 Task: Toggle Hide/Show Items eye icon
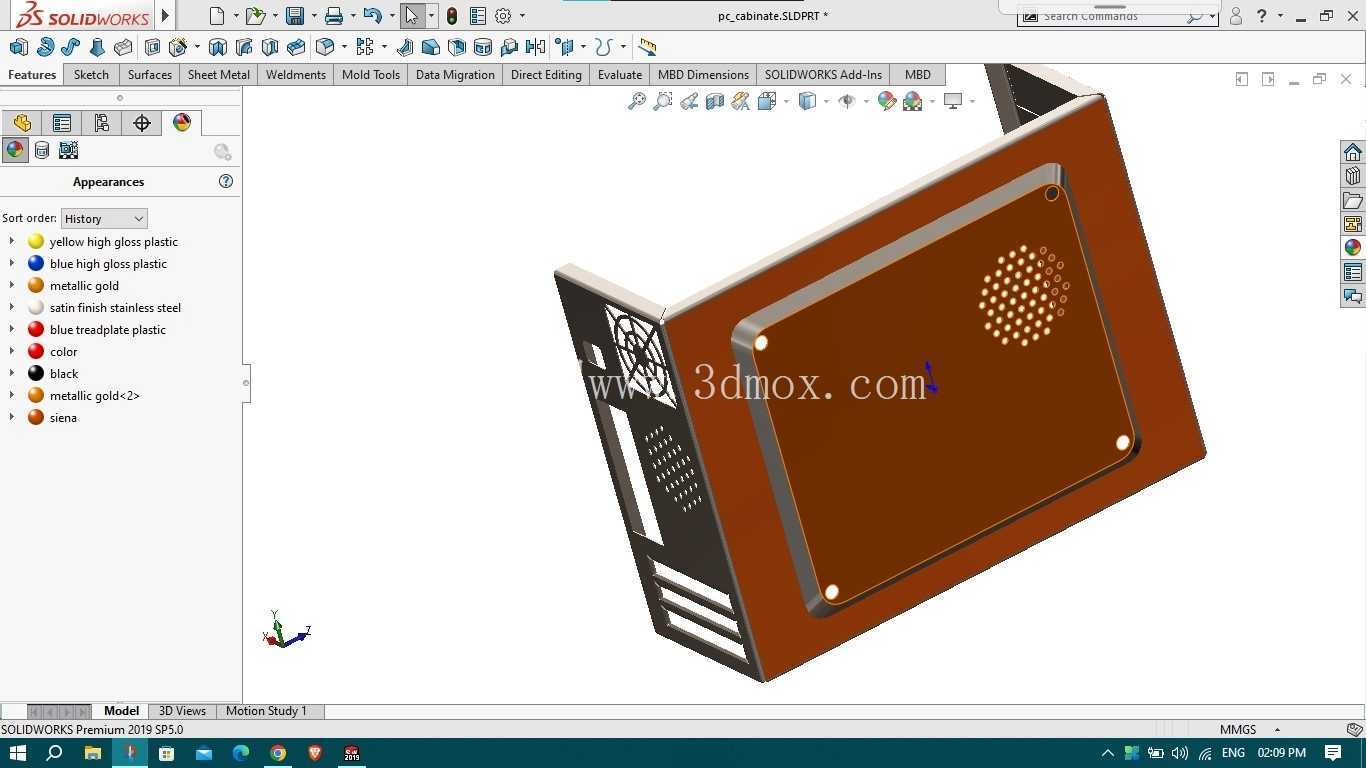point(846,101)
